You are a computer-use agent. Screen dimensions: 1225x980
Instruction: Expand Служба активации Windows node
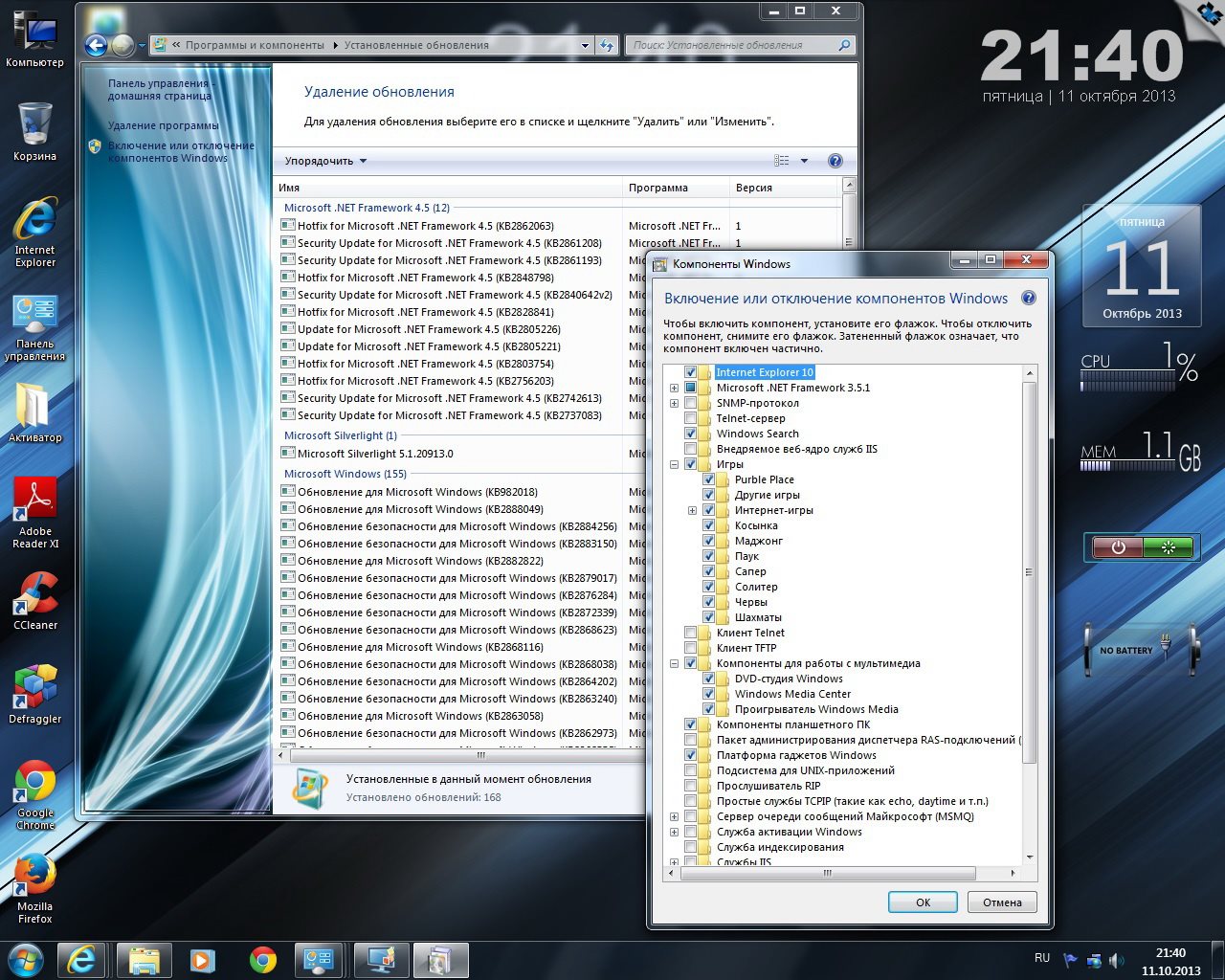pos(674,832)
